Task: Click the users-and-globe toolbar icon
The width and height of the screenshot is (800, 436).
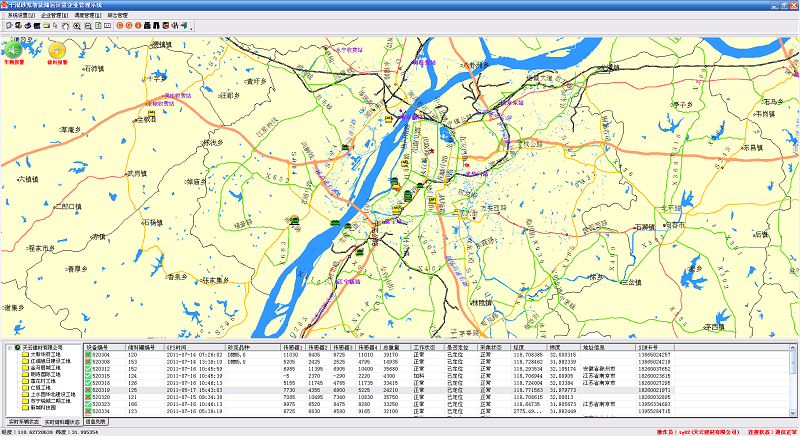Action: coord(18,25)
